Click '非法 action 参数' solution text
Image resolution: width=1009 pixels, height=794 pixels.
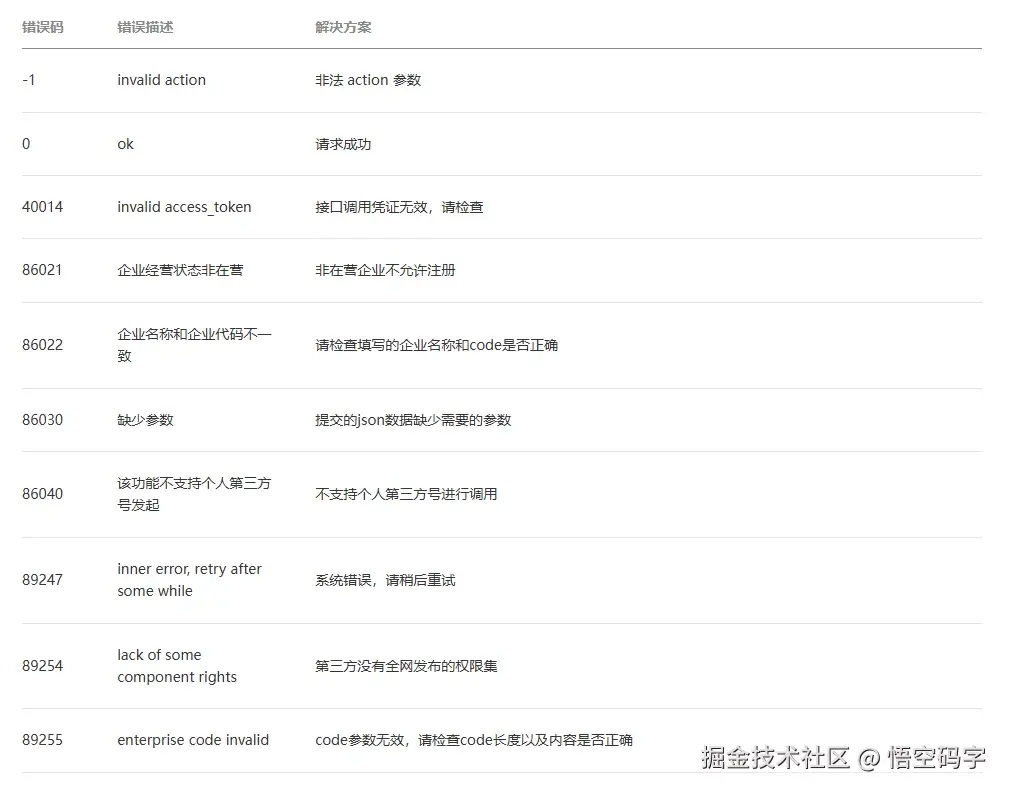tap(368, 80)
